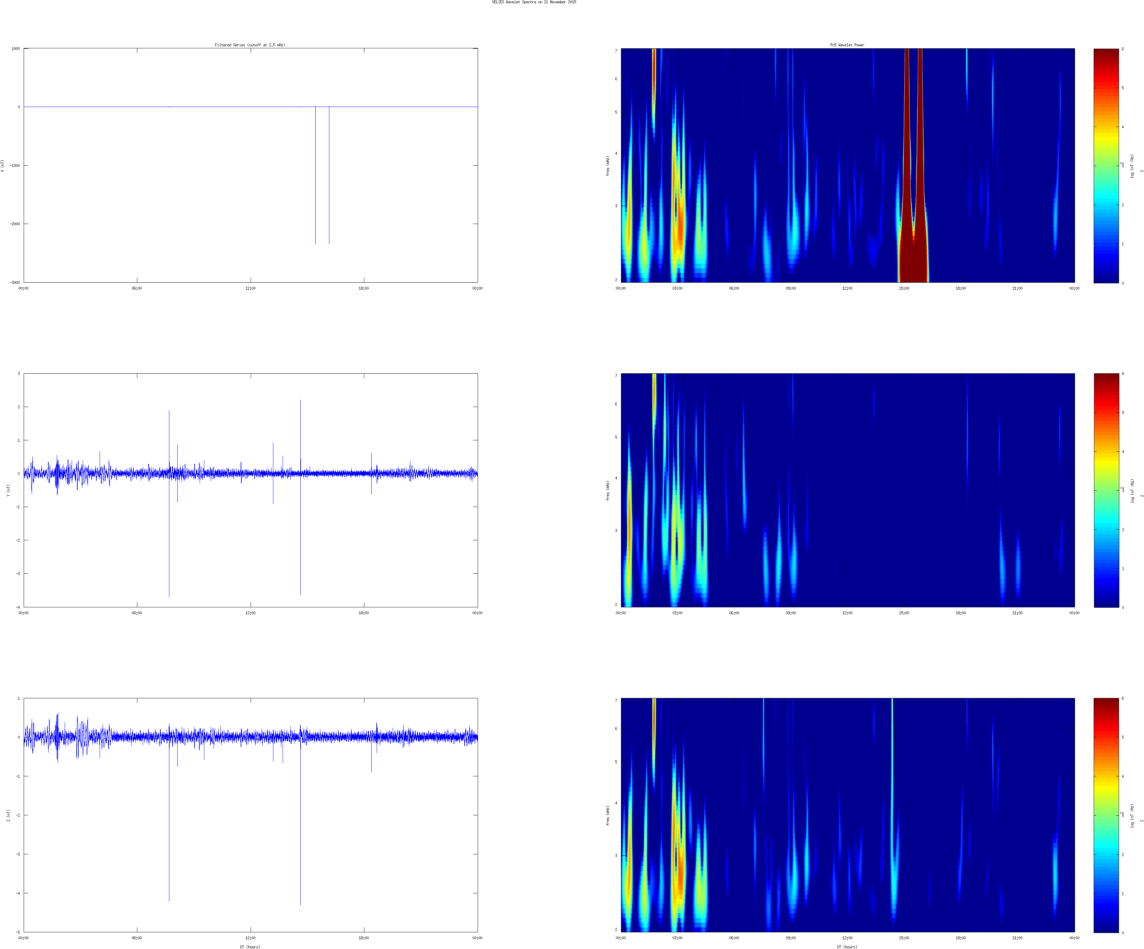Select the Z component filtered time series plot
The image size is (1144, 949).
251,815
